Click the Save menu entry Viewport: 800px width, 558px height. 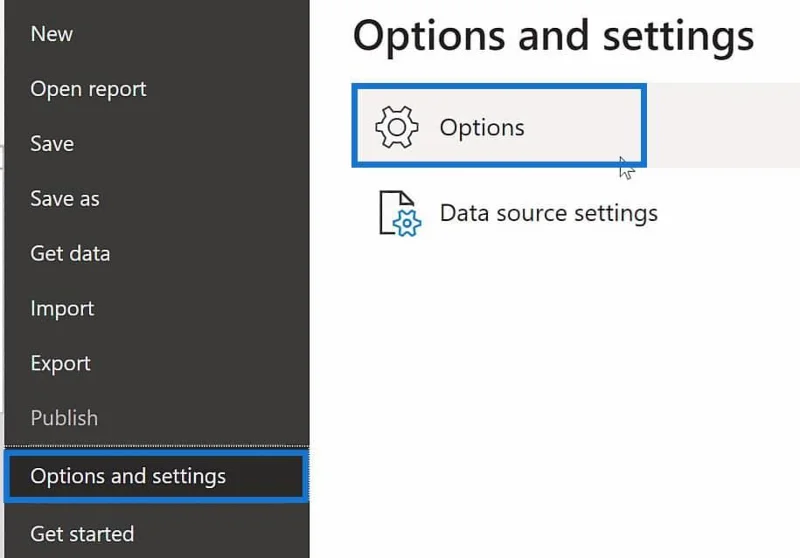coord(52,144)
